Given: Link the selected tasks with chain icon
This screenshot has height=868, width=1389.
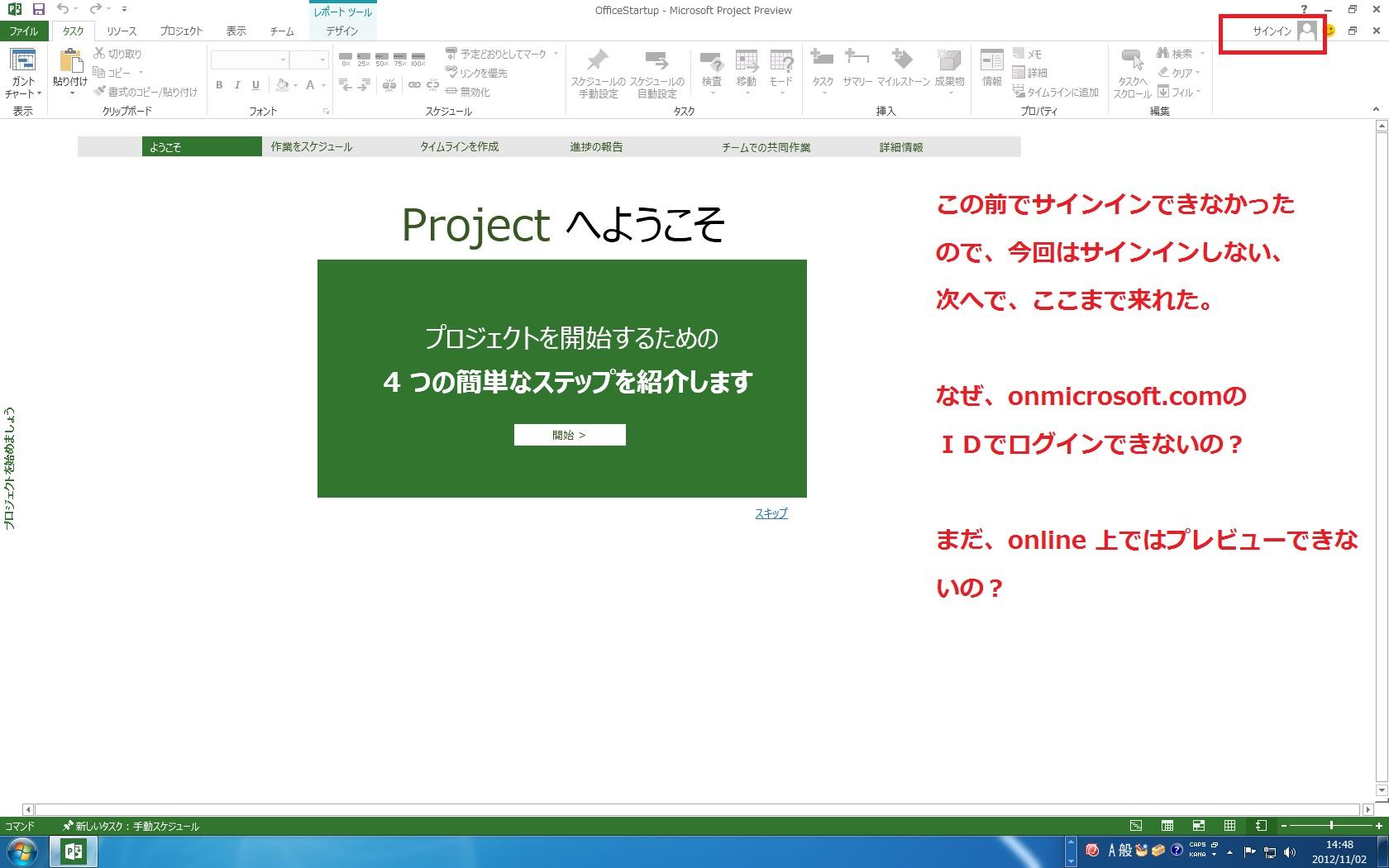Looking at the screenshot, I should tap(414, 84).
